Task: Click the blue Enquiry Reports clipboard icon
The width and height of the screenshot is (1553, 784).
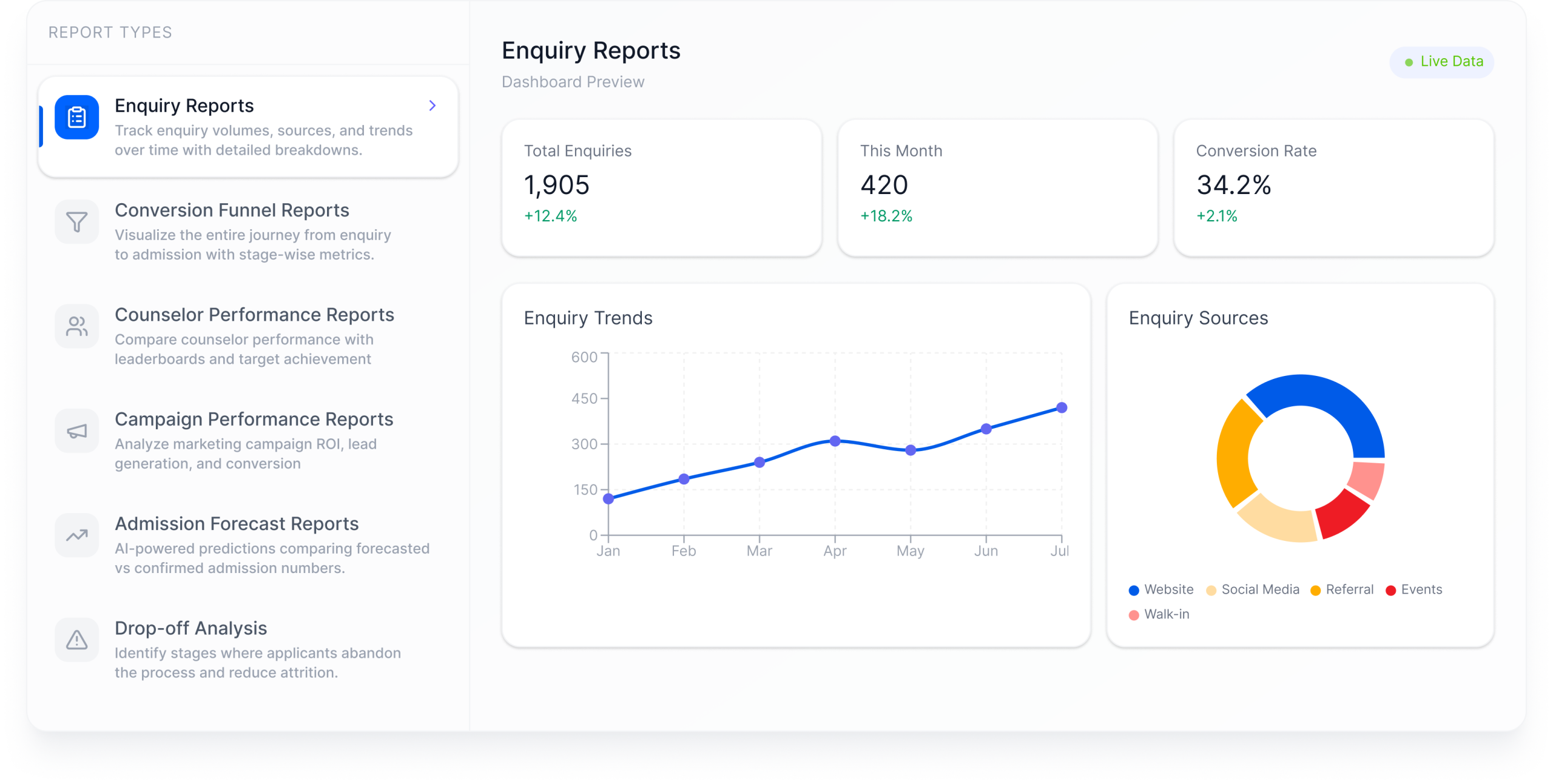Action: click(x=76, y=117)
